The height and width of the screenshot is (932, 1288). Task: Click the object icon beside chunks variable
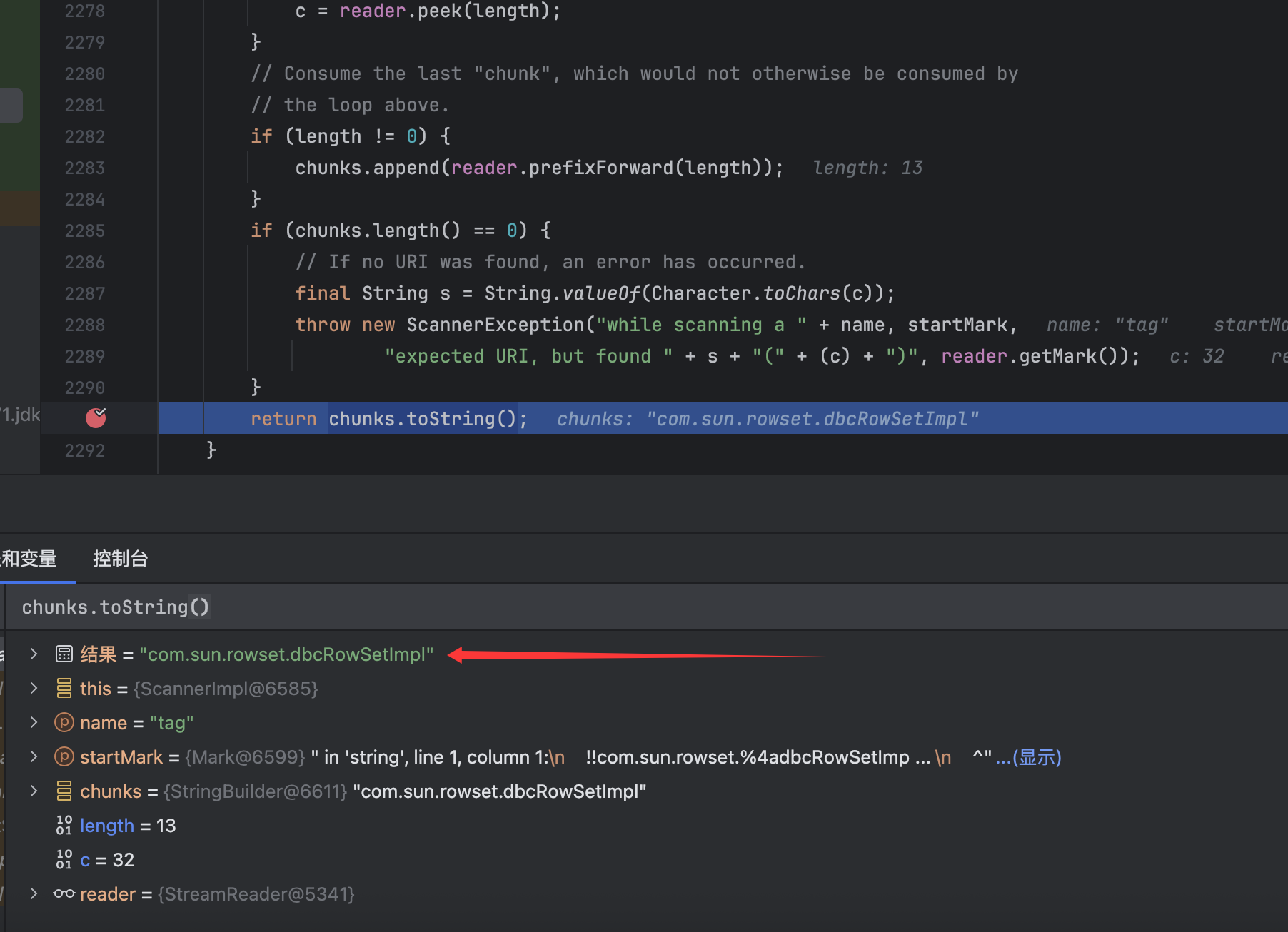(64, 791)
